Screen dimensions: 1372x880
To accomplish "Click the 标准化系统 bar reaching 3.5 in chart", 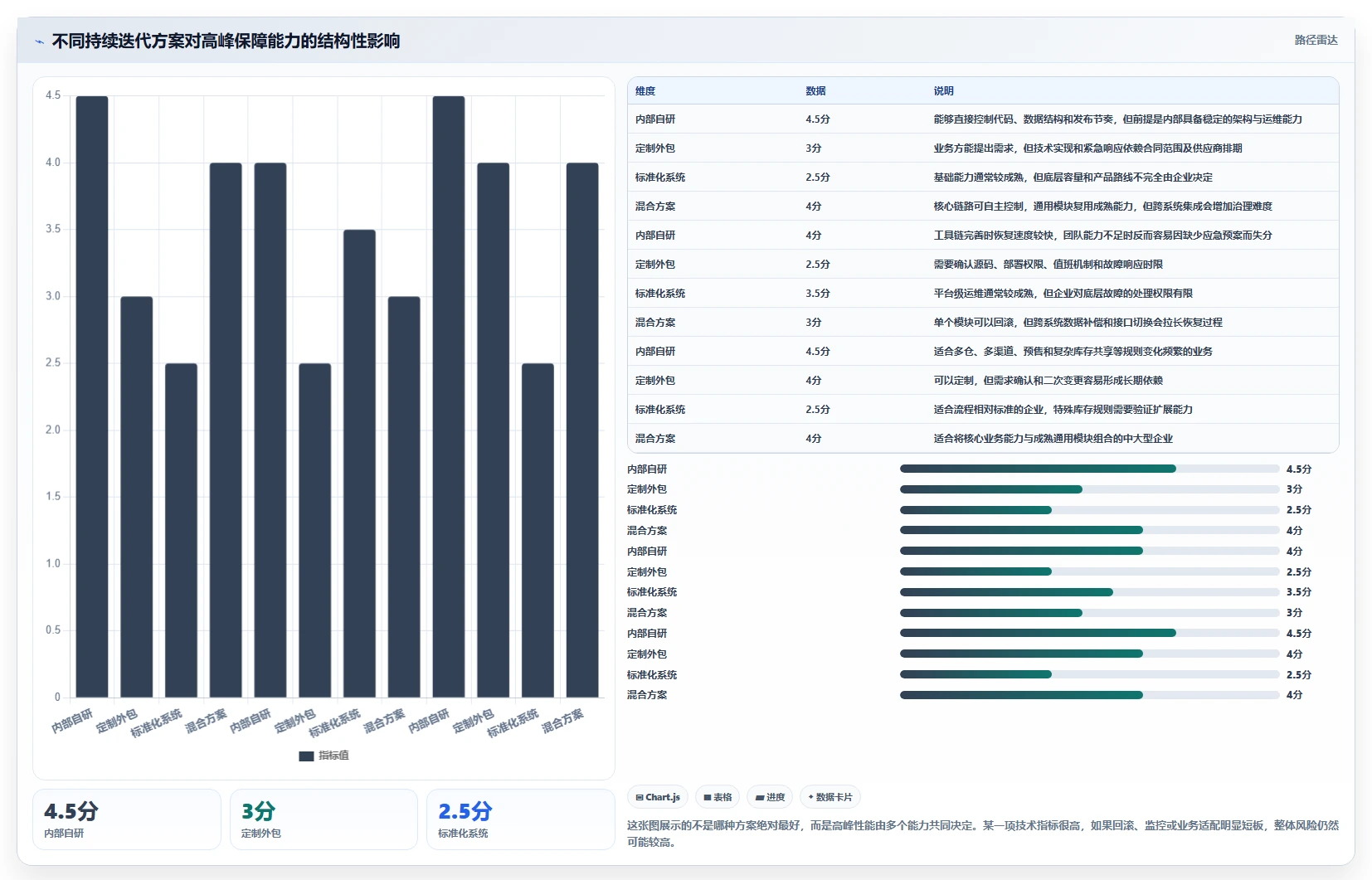I will [x=359, y=464].
